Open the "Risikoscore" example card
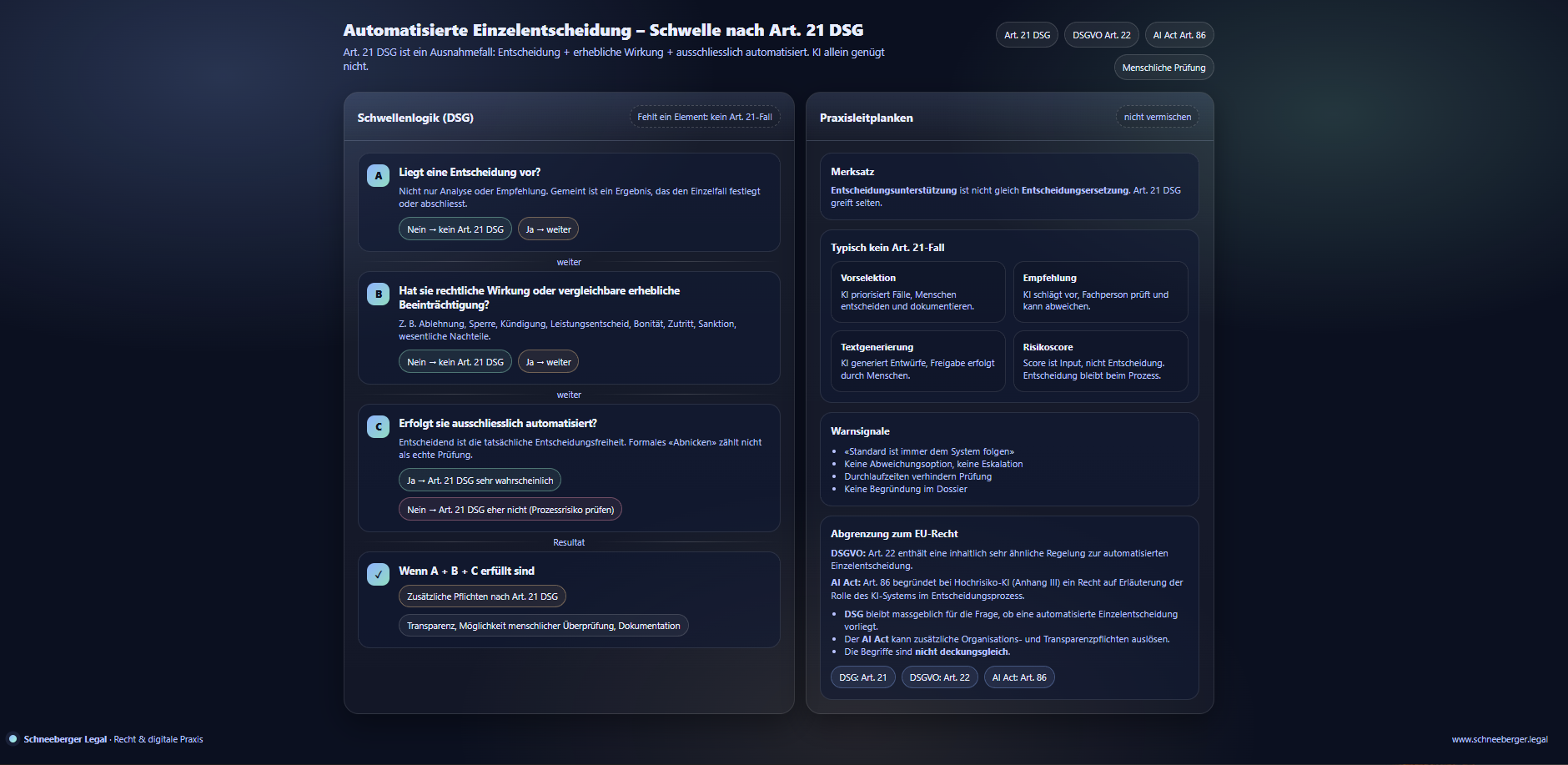This screenshot has width=1568, height=765. [1100, 360]
